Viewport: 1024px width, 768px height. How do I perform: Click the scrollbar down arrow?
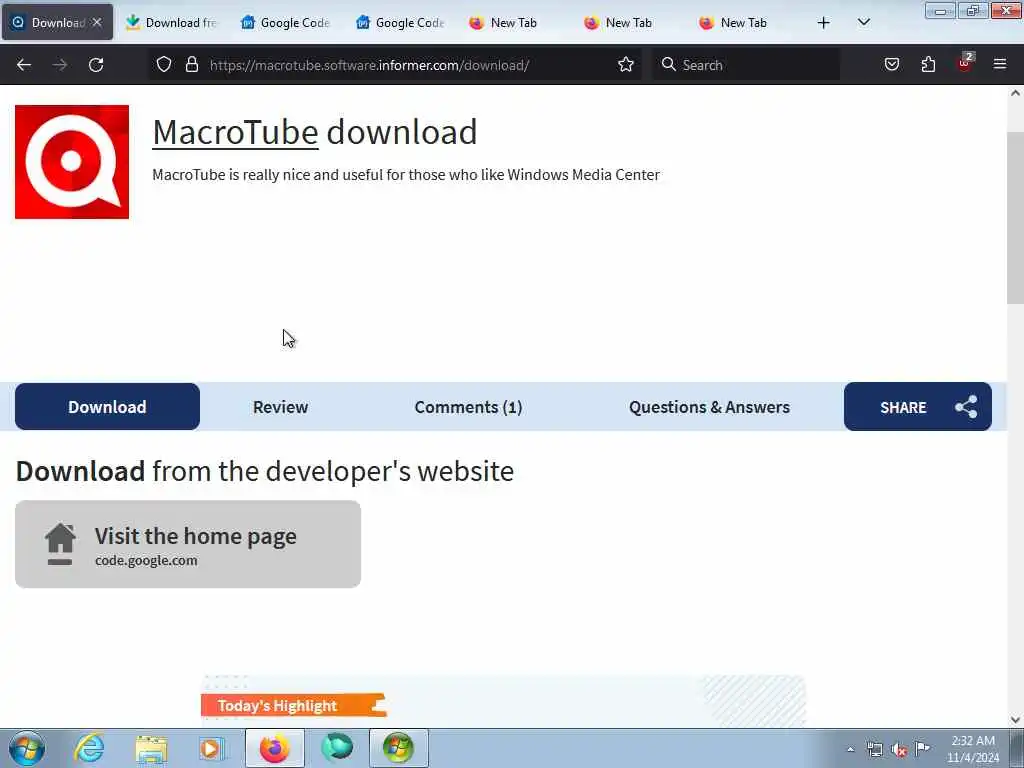(x=1015, y=720)
